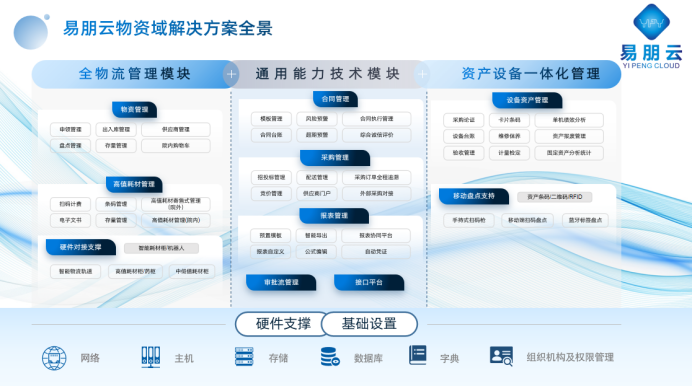This screenshot has height=387, width=692.
Task: Click the 资产条码/二维码/RFID gray label
Action: pos(555,197)
